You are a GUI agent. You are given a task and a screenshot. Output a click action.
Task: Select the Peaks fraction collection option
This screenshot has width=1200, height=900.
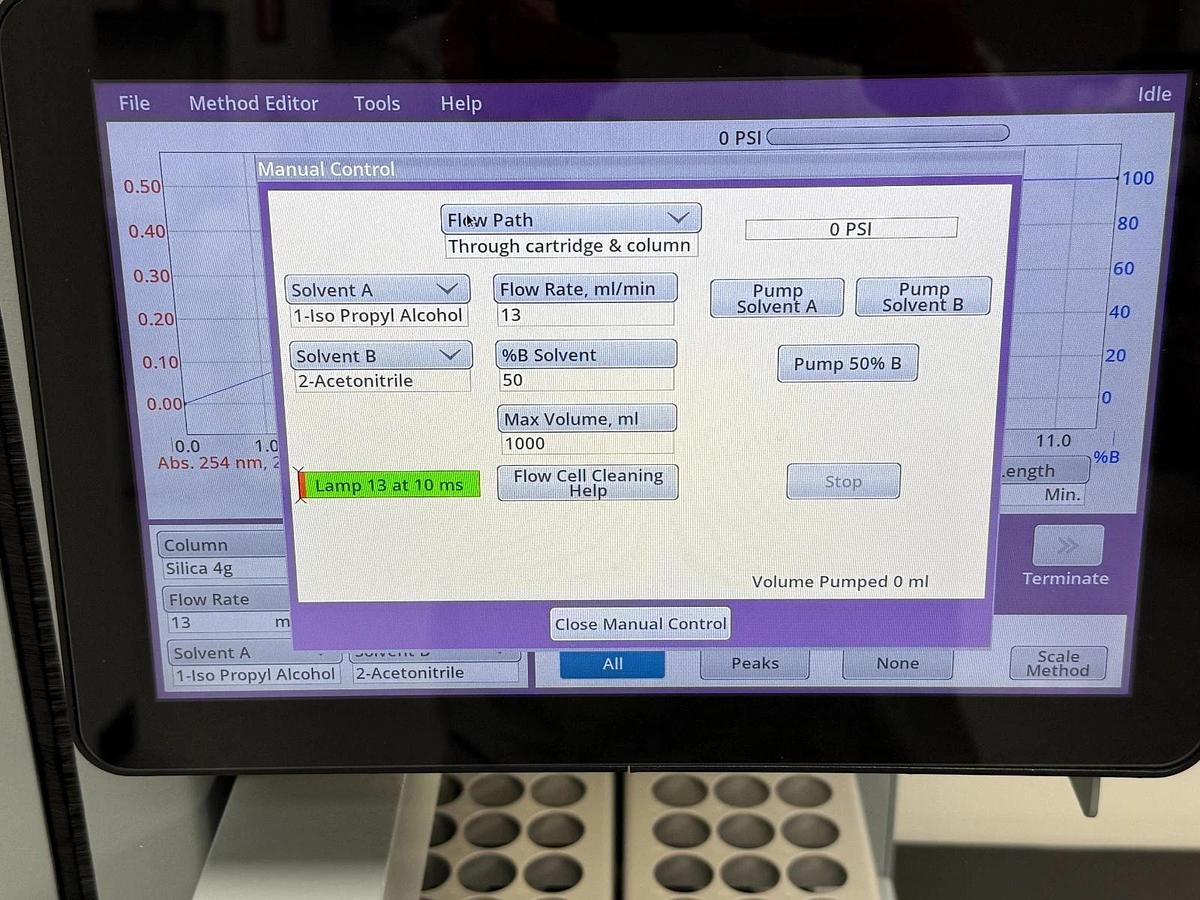pos(755,664)
